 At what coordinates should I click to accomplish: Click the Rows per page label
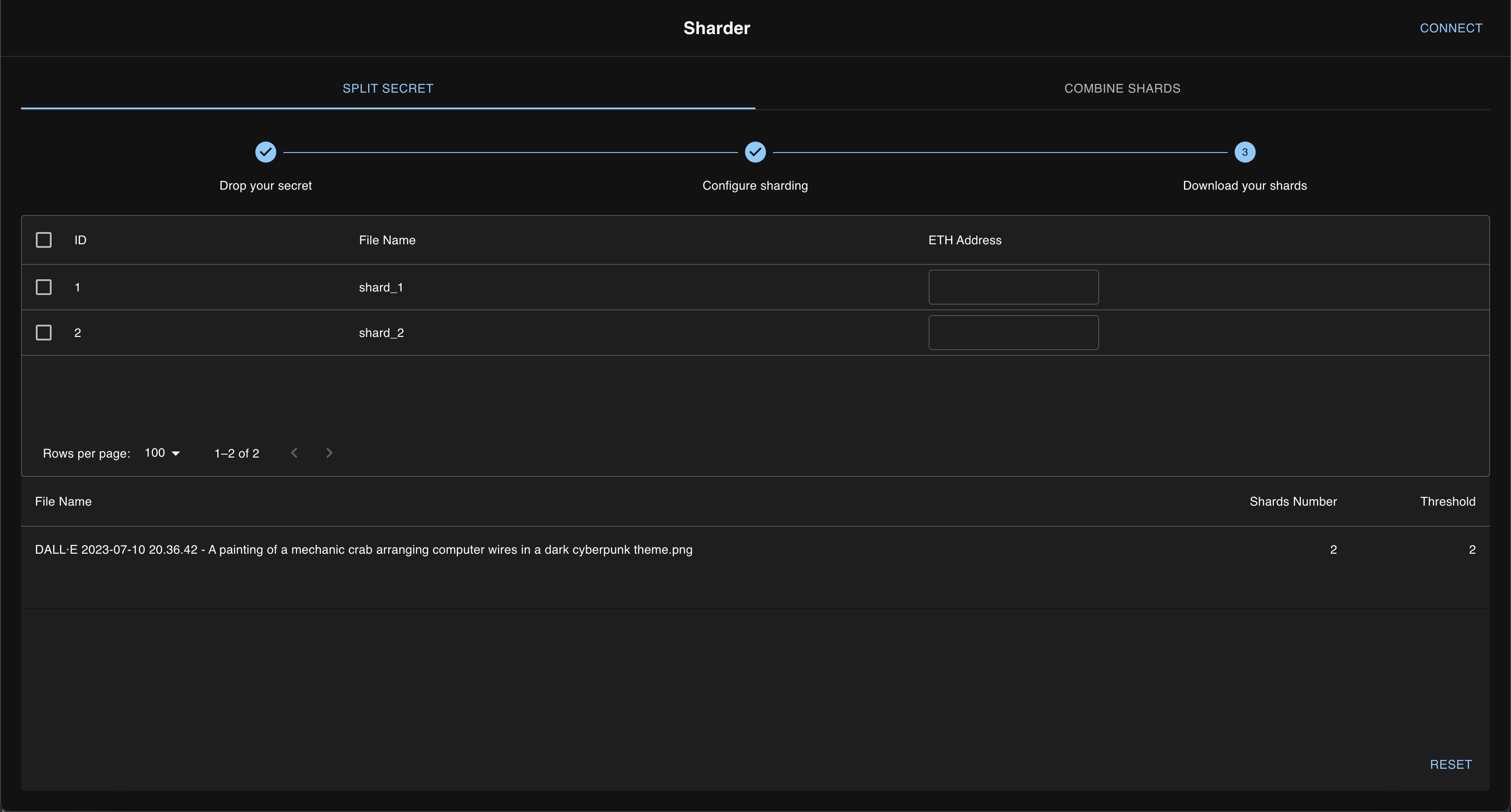click(x=86, y=454)
